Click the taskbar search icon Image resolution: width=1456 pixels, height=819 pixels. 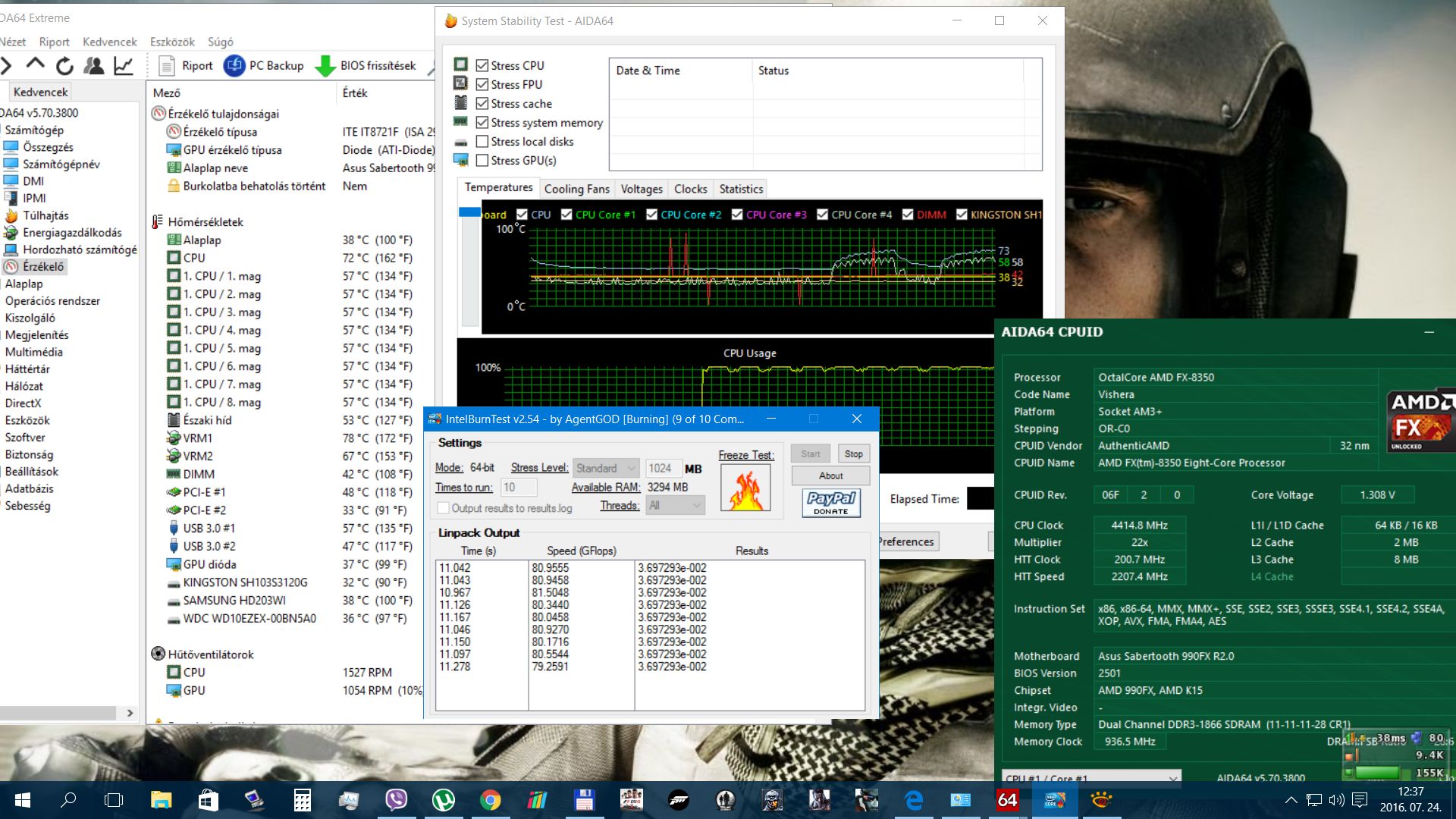(68, 800)
